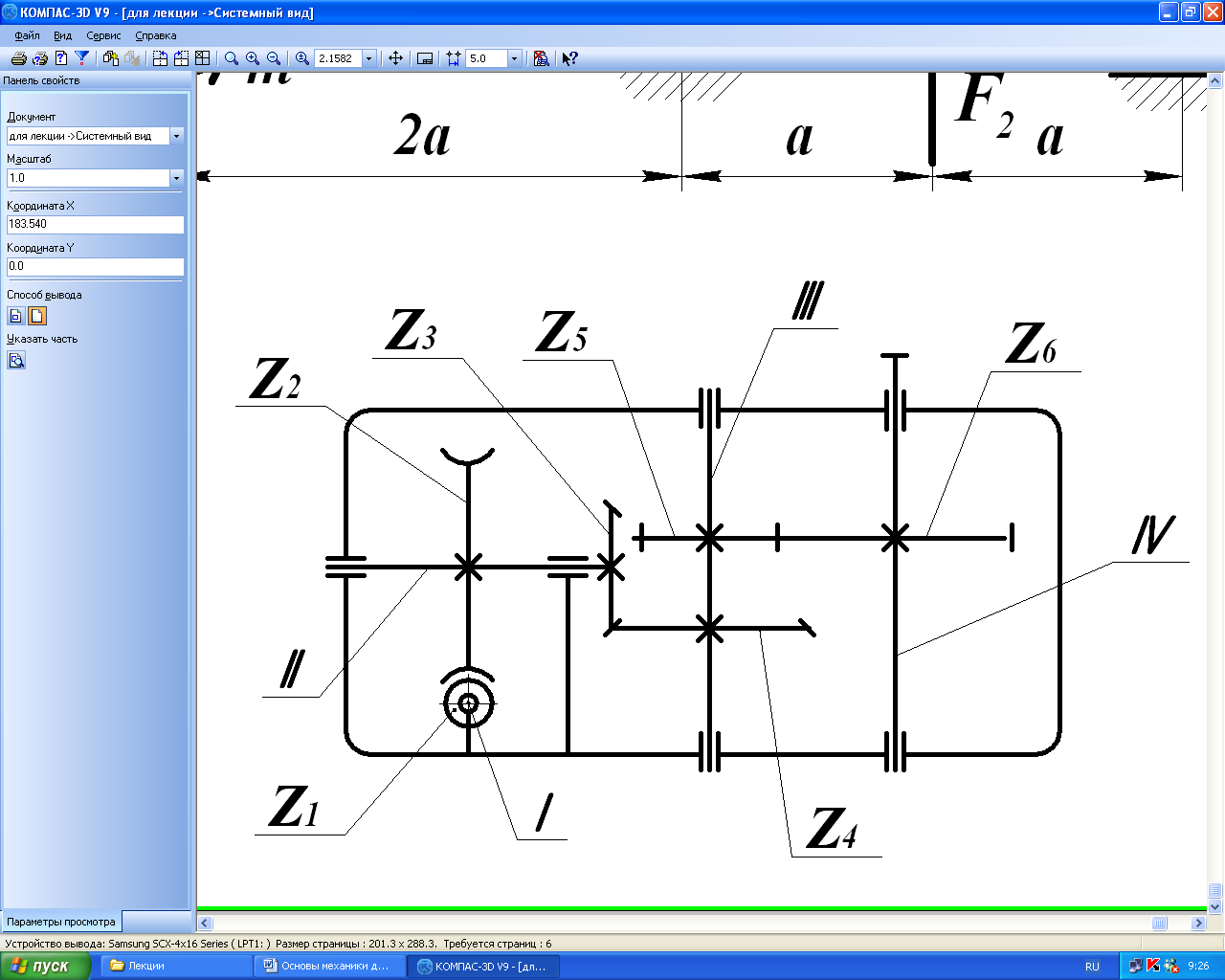Click the vertical scrollbar down arrow
1225x980 pixels.
1215,906
